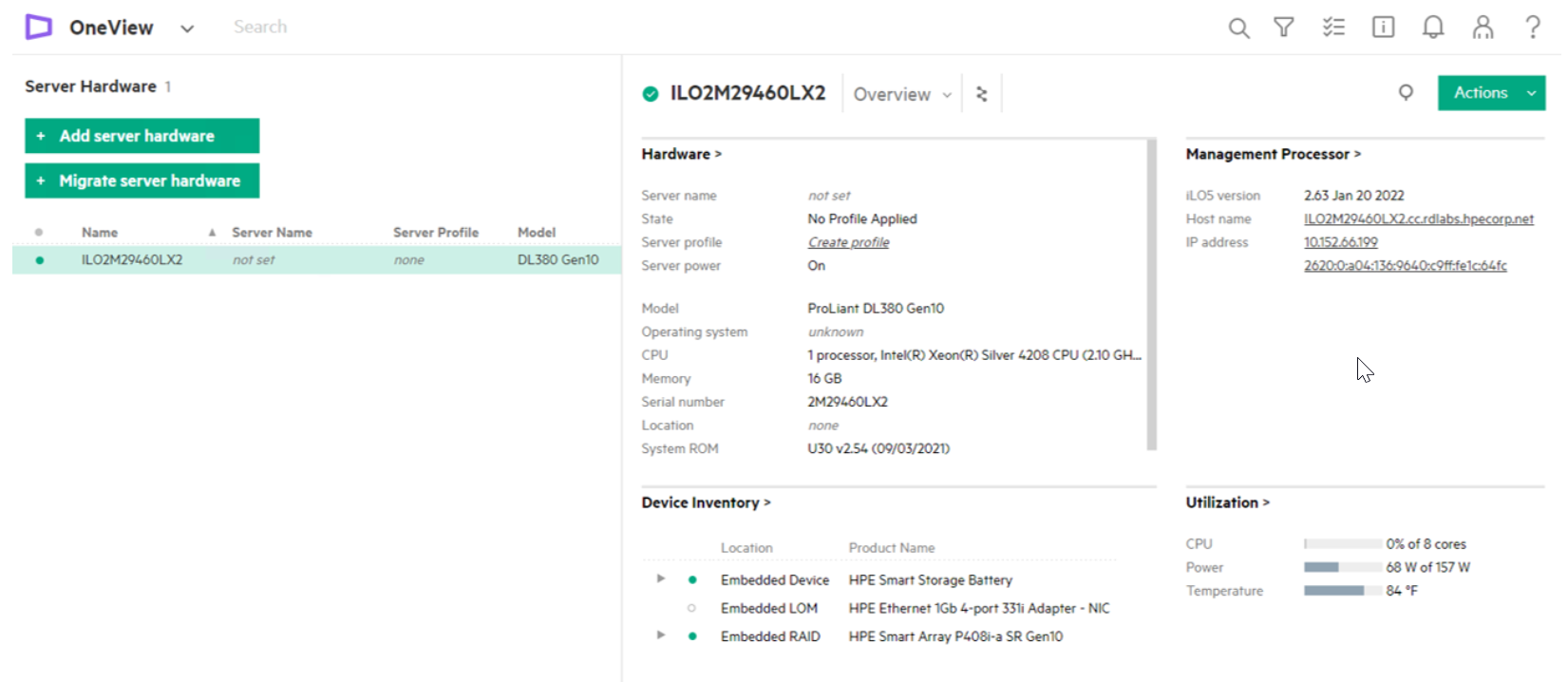Open the Overview view dropdown
This screenshot has height=682, width=1568.
click(x=902, y=94)
